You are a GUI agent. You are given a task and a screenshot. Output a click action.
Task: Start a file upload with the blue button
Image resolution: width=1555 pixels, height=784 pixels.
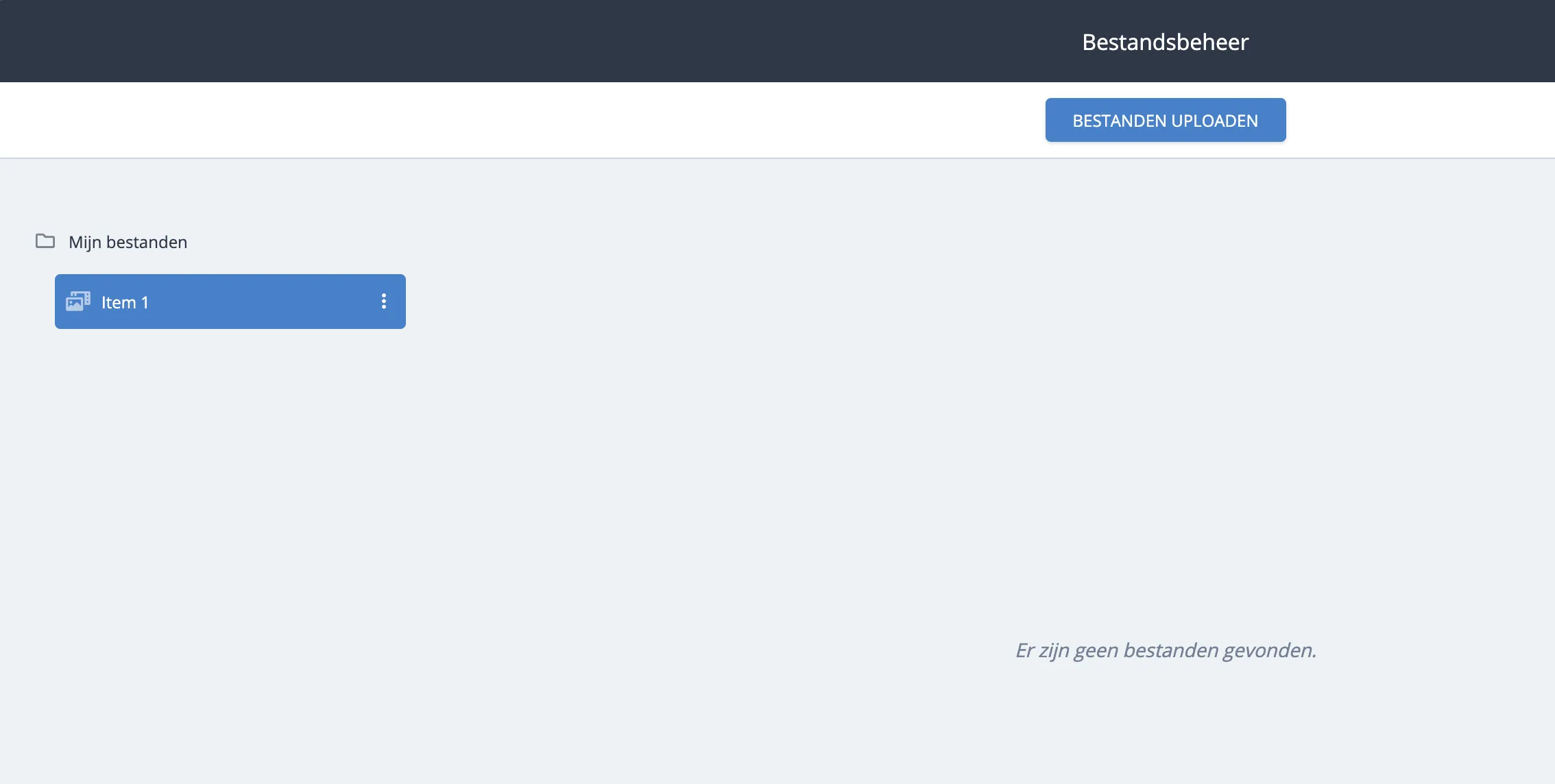[x=1165, y=121]
